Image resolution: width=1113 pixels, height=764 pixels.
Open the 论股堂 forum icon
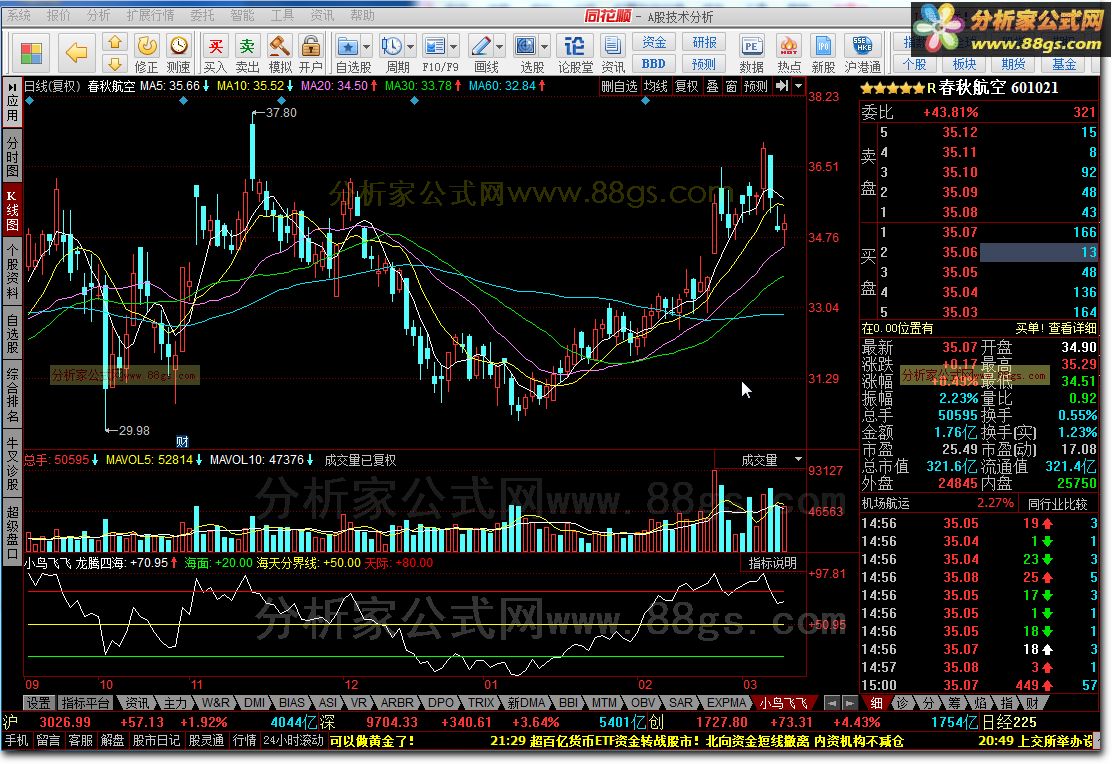pos(575,53)
